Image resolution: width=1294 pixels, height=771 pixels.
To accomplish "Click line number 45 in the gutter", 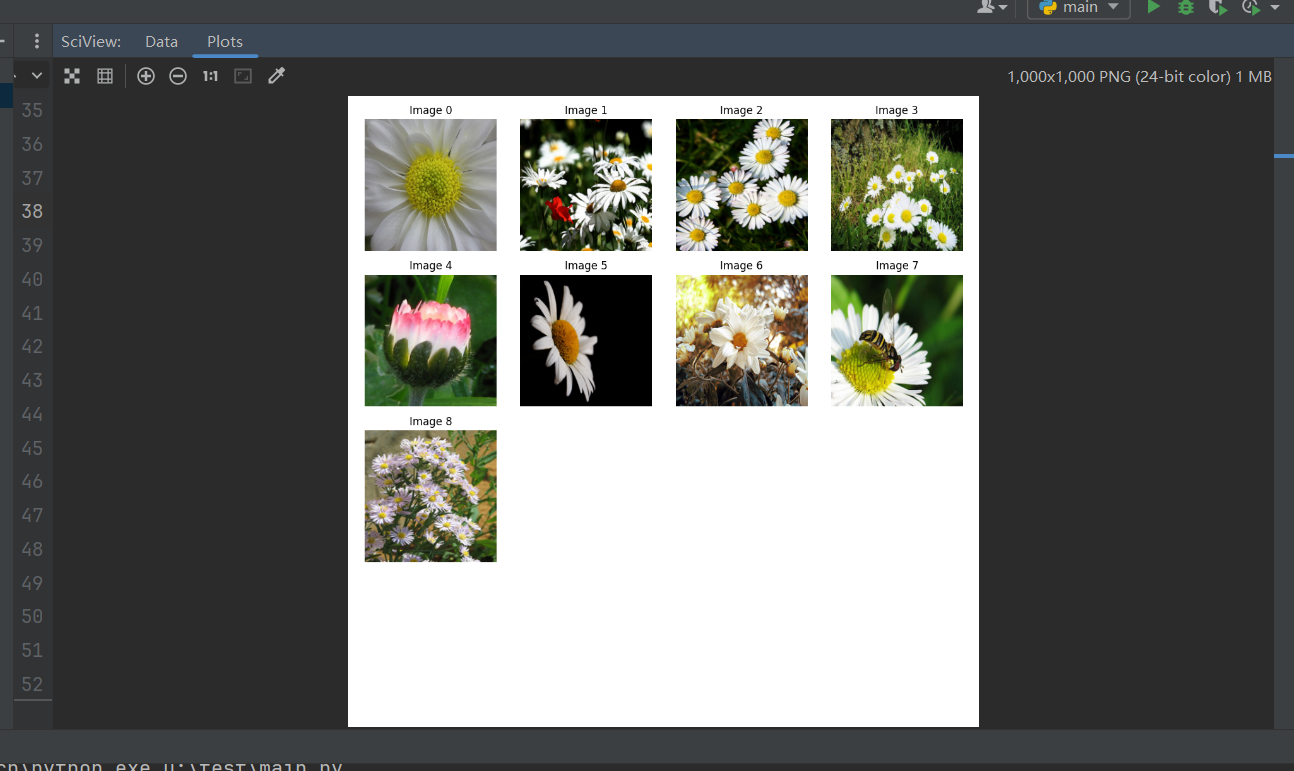I will click(x=32, y=447).
